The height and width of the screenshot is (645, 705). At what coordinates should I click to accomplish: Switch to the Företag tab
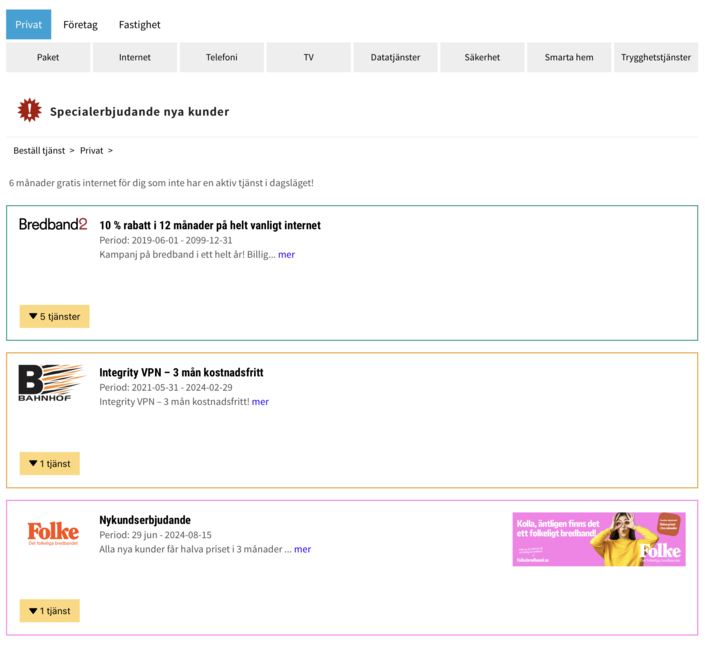click(80, 24)
